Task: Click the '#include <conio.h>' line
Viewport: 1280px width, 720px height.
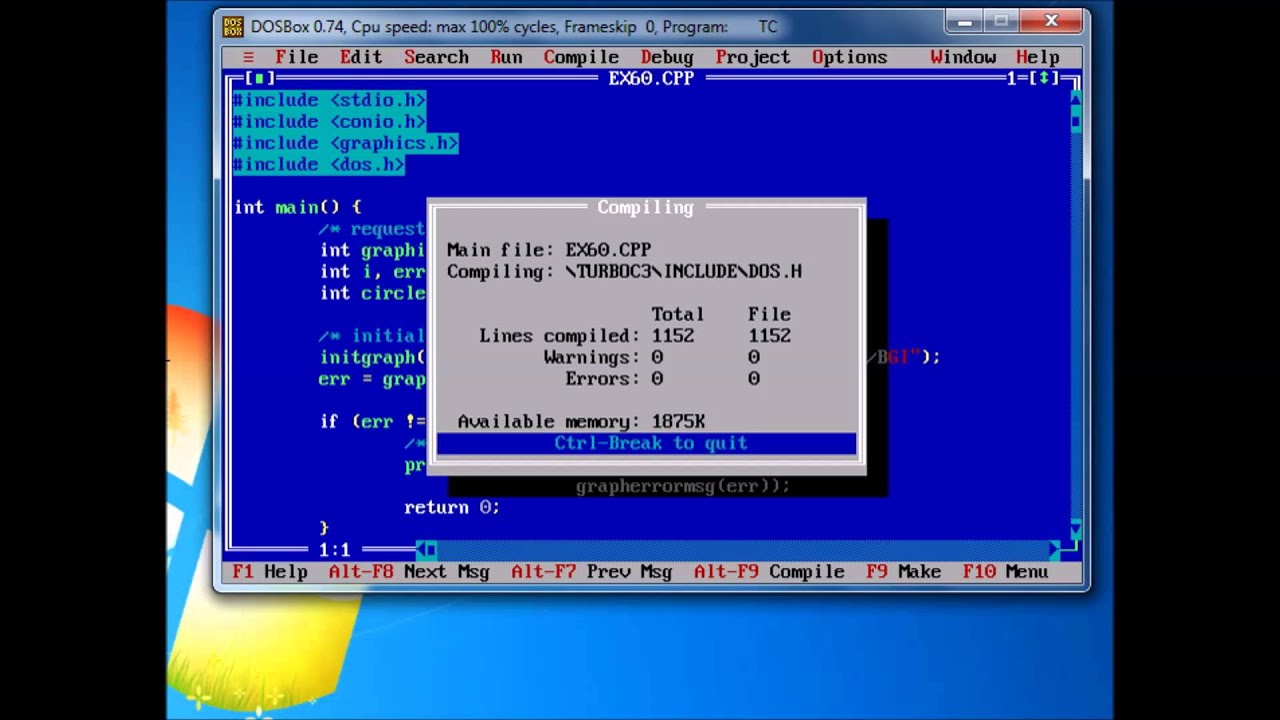Action: click(329, 122)
